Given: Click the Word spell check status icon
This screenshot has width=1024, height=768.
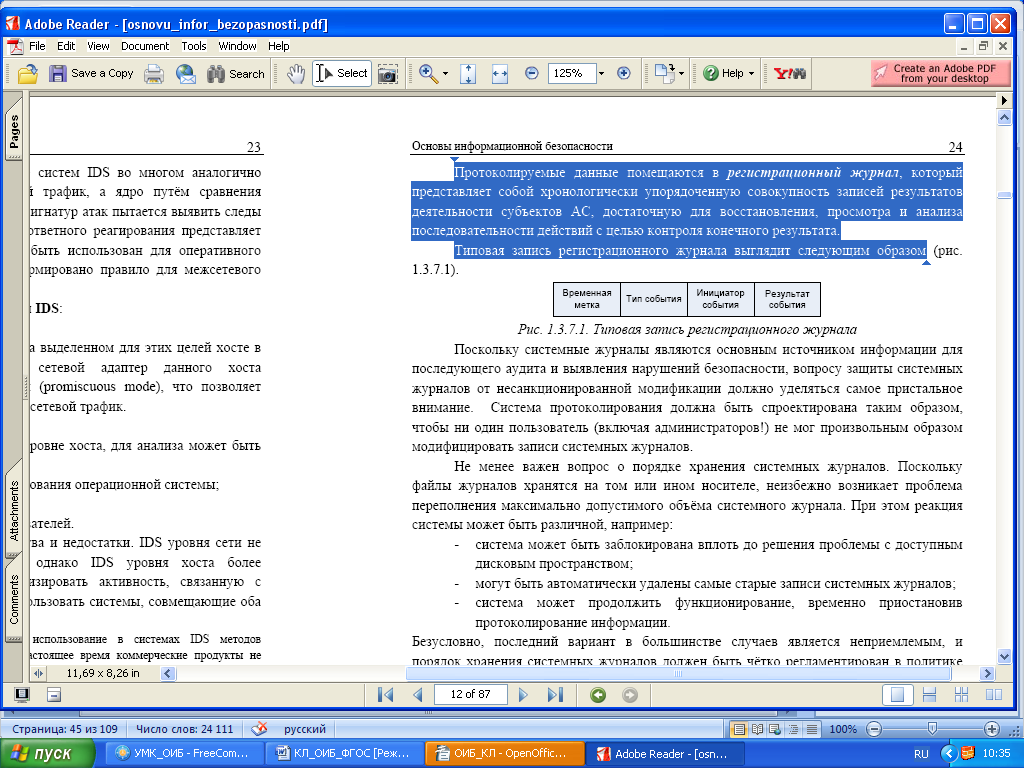Looking at the screenshot, I should [x=259, y=729].
